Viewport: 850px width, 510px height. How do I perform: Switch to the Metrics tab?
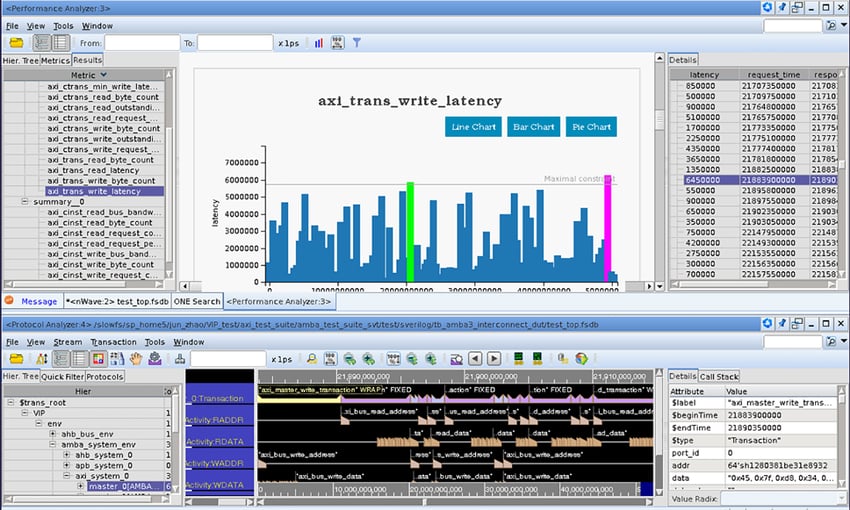coord(55,60)
